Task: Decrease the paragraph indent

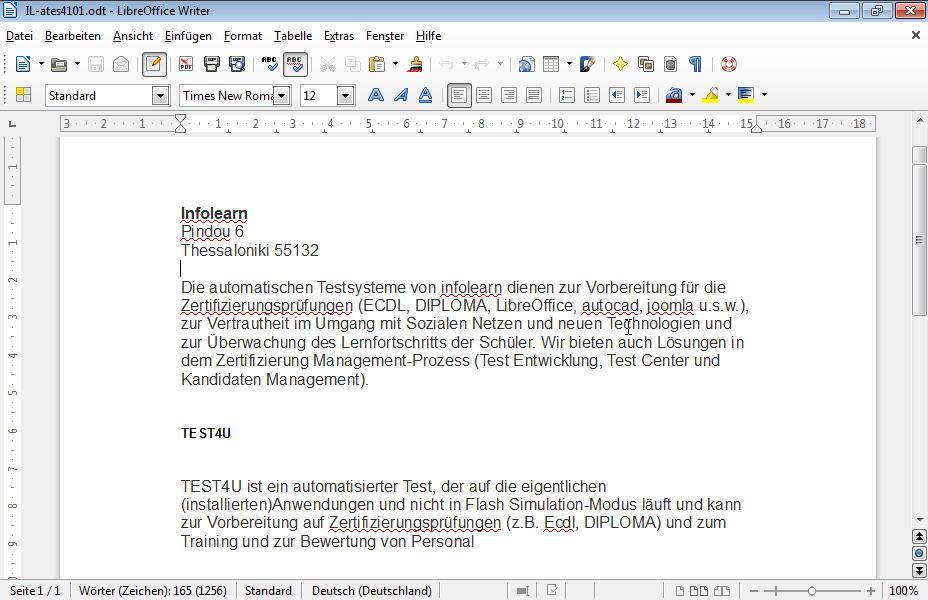Action: (617, 95)
